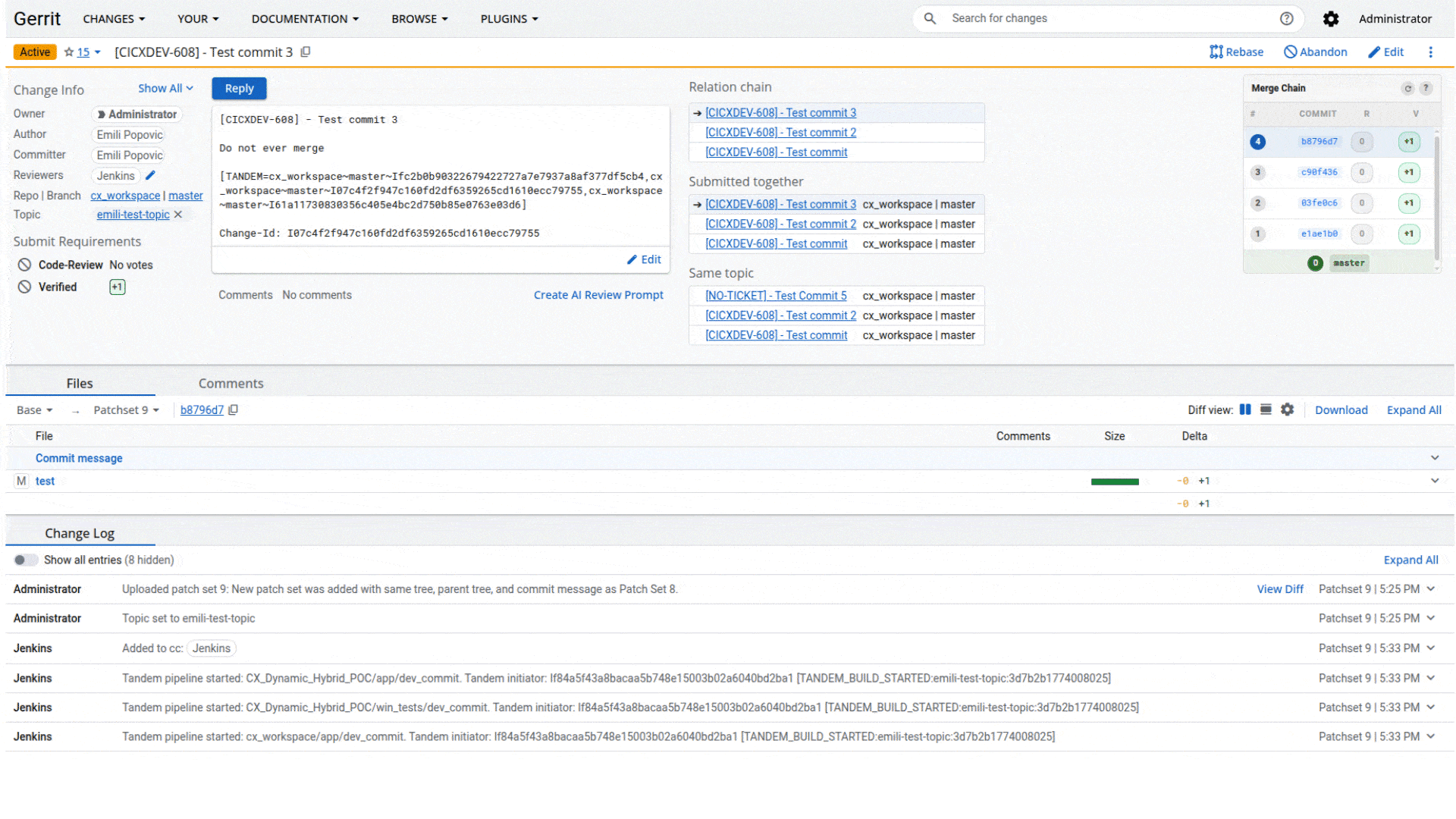Edit reviewers with the pencil icon
The height and width of the screenshot is (819, 1456).
coord(150,175)
